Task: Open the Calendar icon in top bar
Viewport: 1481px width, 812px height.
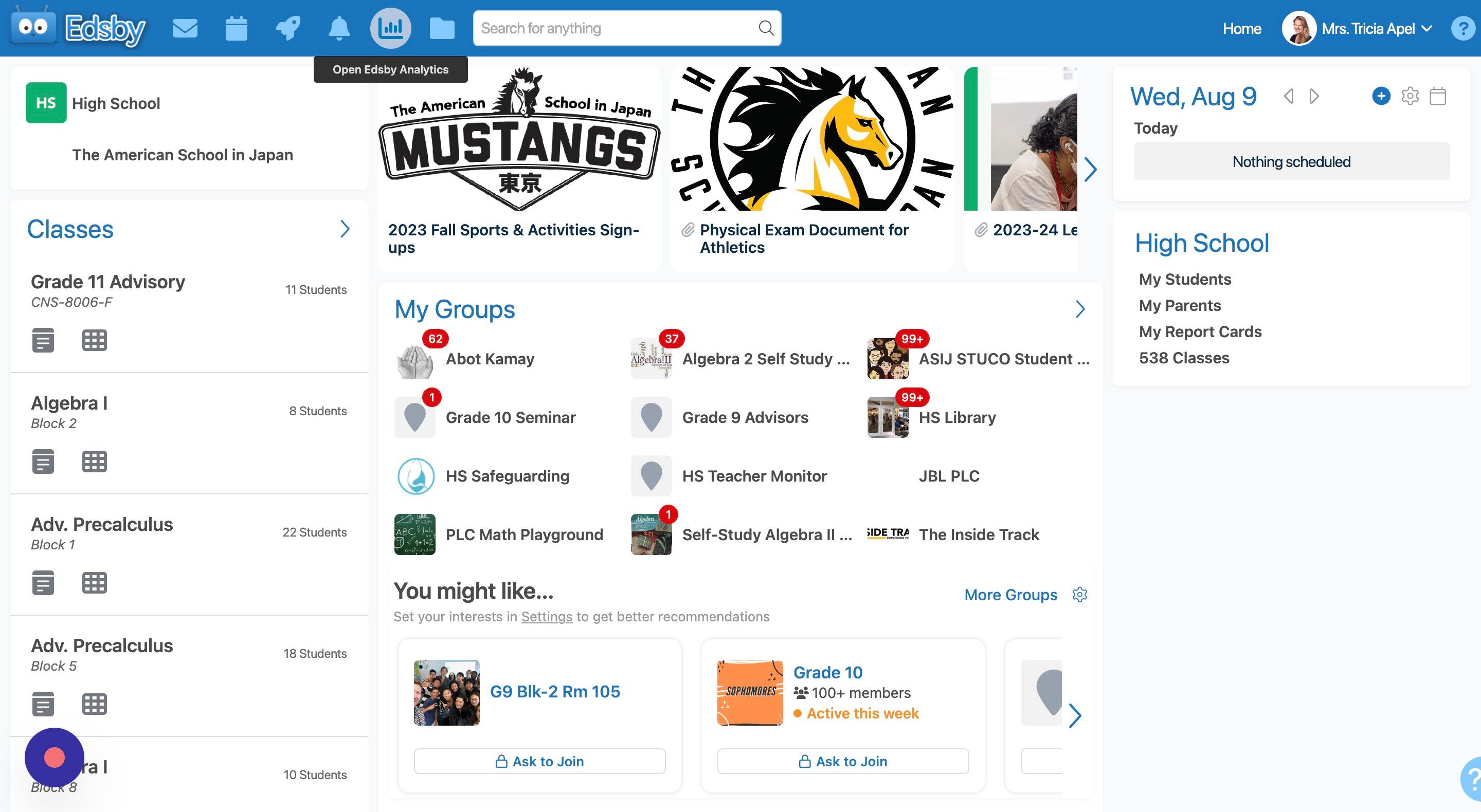Action: (x=237, y=28)
